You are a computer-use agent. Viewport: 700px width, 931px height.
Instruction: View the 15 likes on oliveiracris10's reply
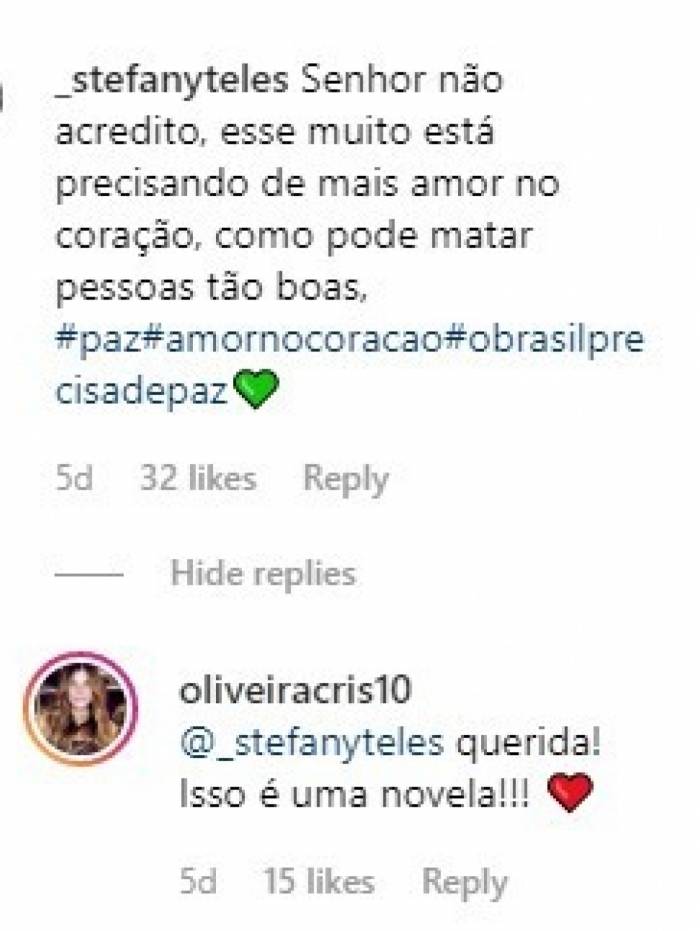pos(319,881)
